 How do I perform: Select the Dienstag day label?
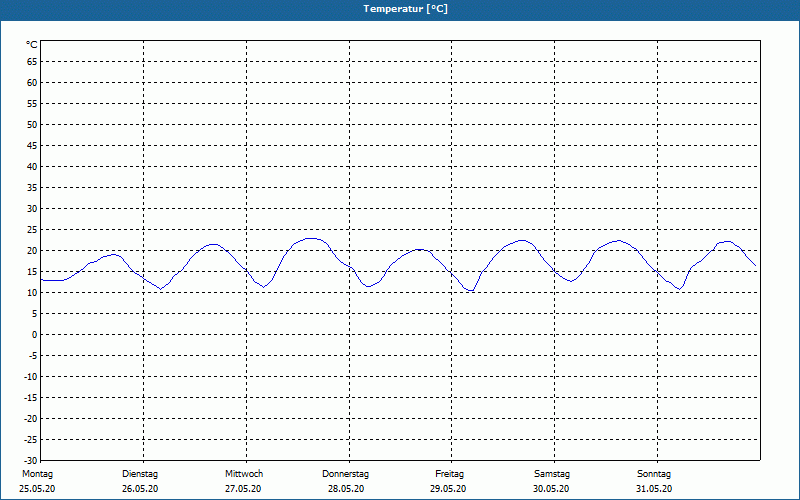pos(140,473)
